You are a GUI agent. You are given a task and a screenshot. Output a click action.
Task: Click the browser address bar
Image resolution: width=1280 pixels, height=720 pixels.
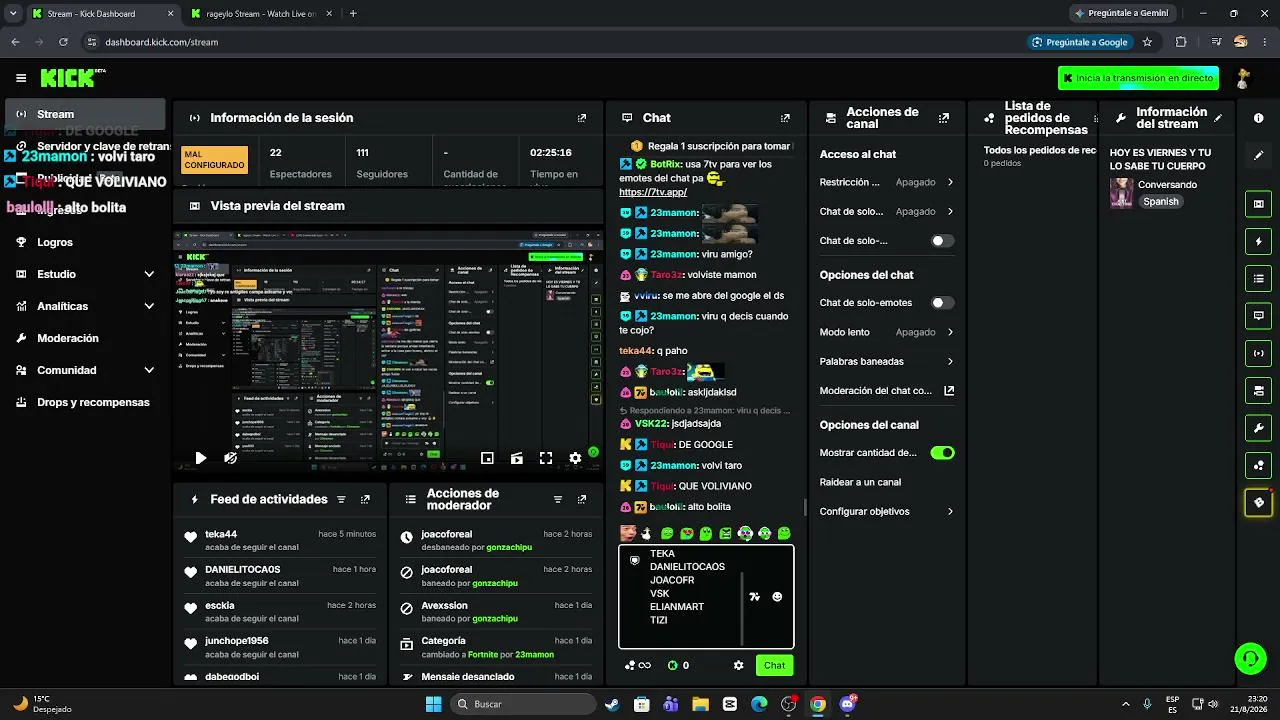coord(550,42)
